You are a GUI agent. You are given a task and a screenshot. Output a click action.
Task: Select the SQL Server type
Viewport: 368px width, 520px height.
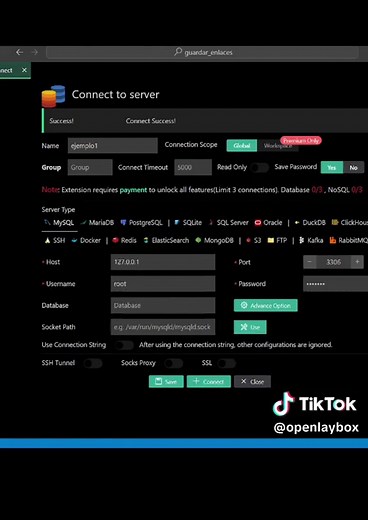tap(229, 223)
